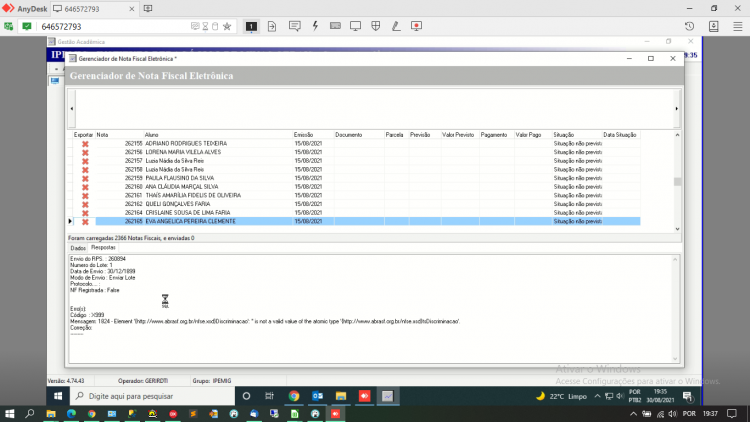Start the AnyDesk session recording icon
The height and width of the screenshot is (422, 750).
point(417,26)
